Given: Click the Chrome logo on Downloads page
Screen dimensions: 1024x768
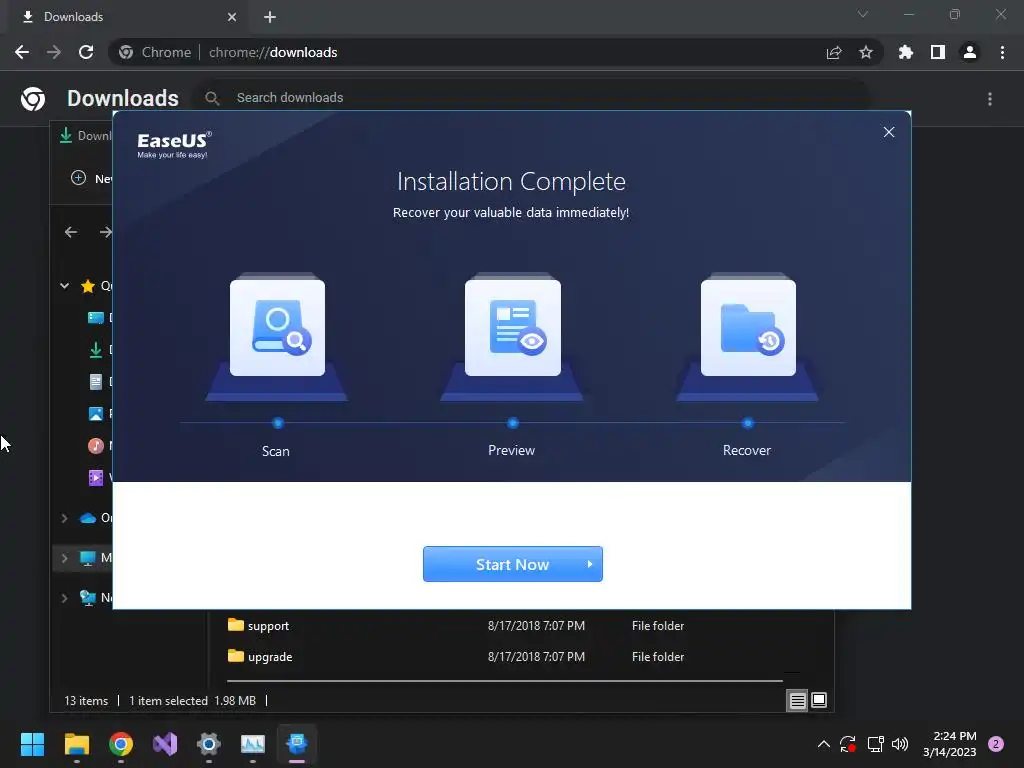Looking at the screenshot, I should (33, 99).
